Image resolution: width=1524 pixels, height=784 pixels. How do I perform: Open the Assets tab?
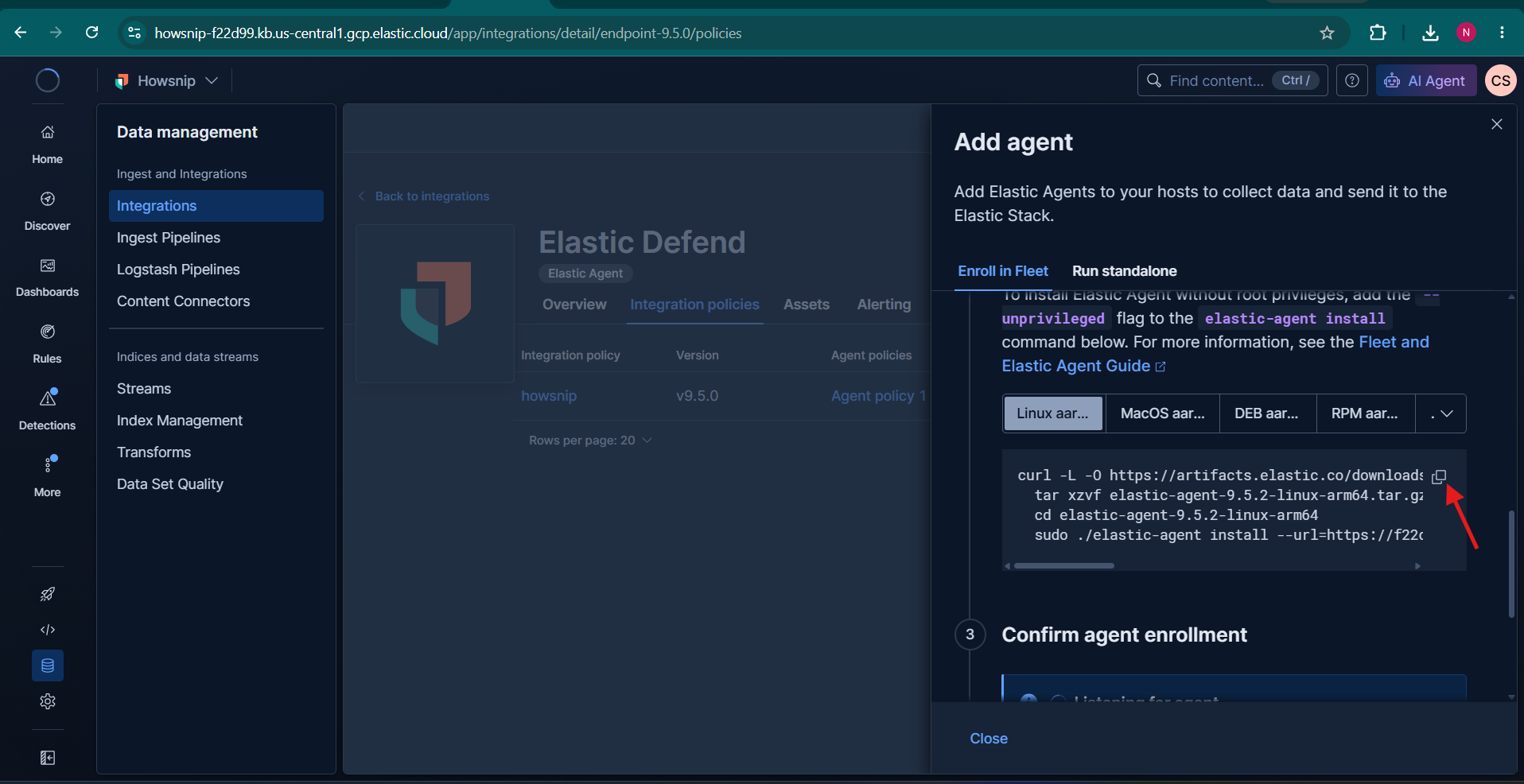(x=807, y=305)
